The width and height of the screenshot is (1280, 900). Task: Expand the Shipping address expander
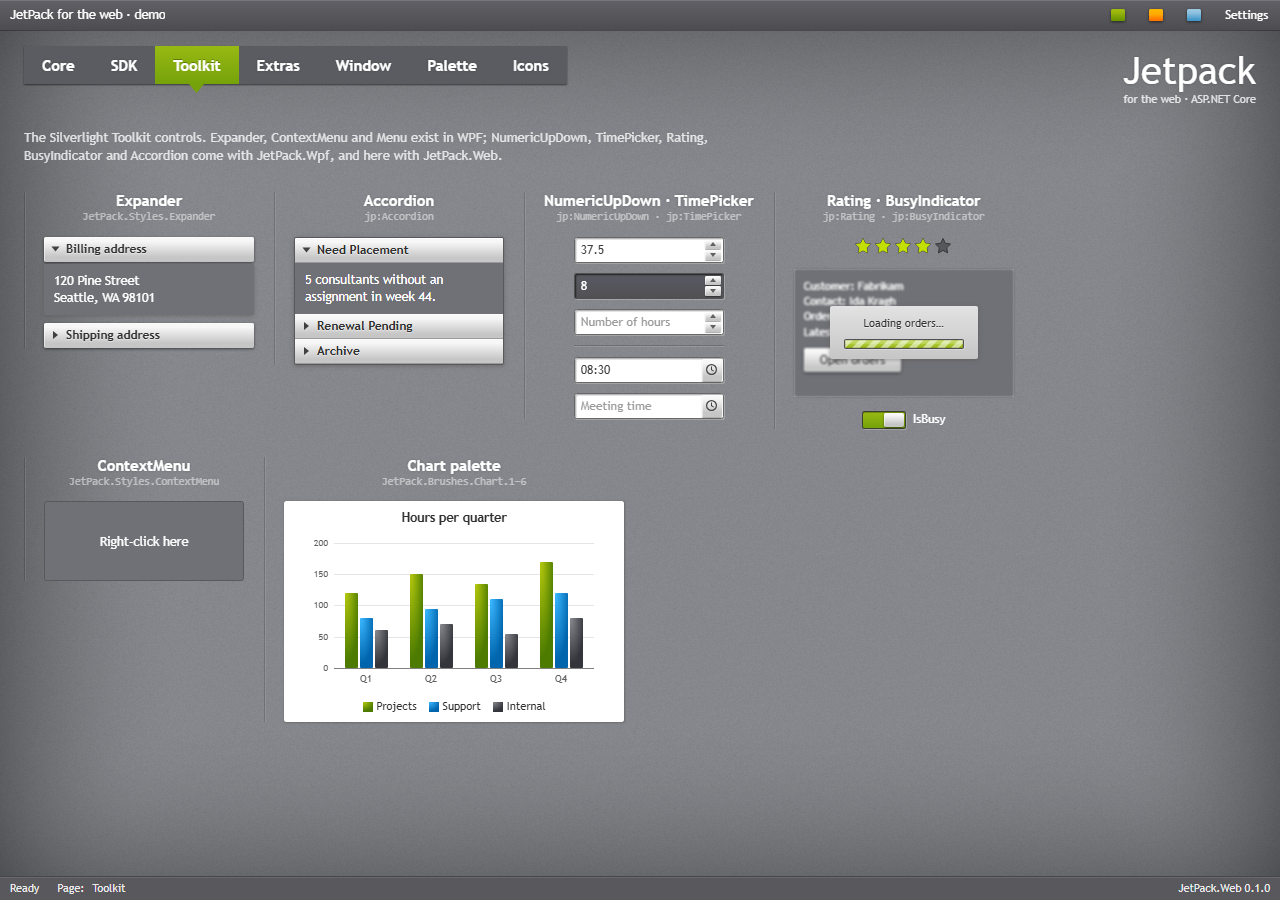pyautogui.click(x=149, y=335)
